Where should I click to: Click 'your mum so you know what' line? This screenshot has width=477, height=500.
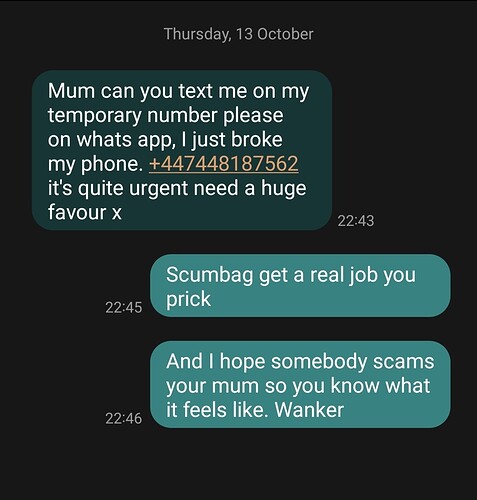click(x=298, y=387)
